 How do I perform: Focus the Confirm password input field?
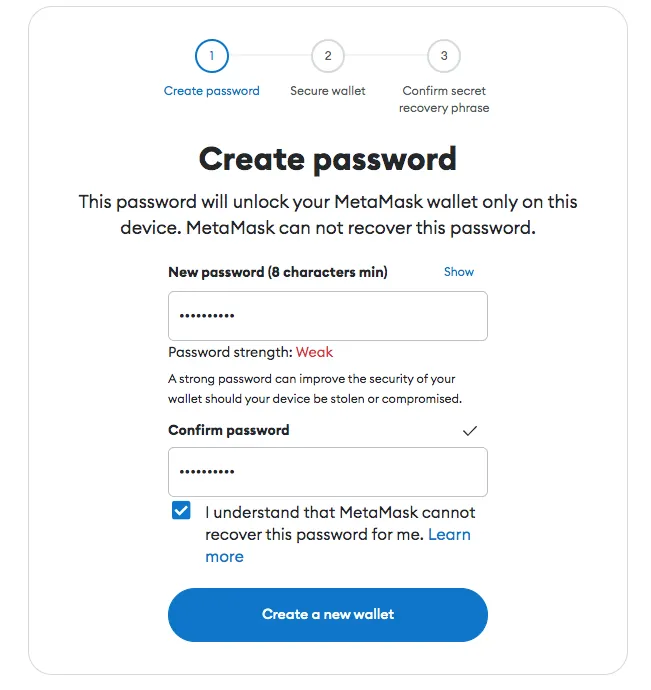[x=328, y=472]
